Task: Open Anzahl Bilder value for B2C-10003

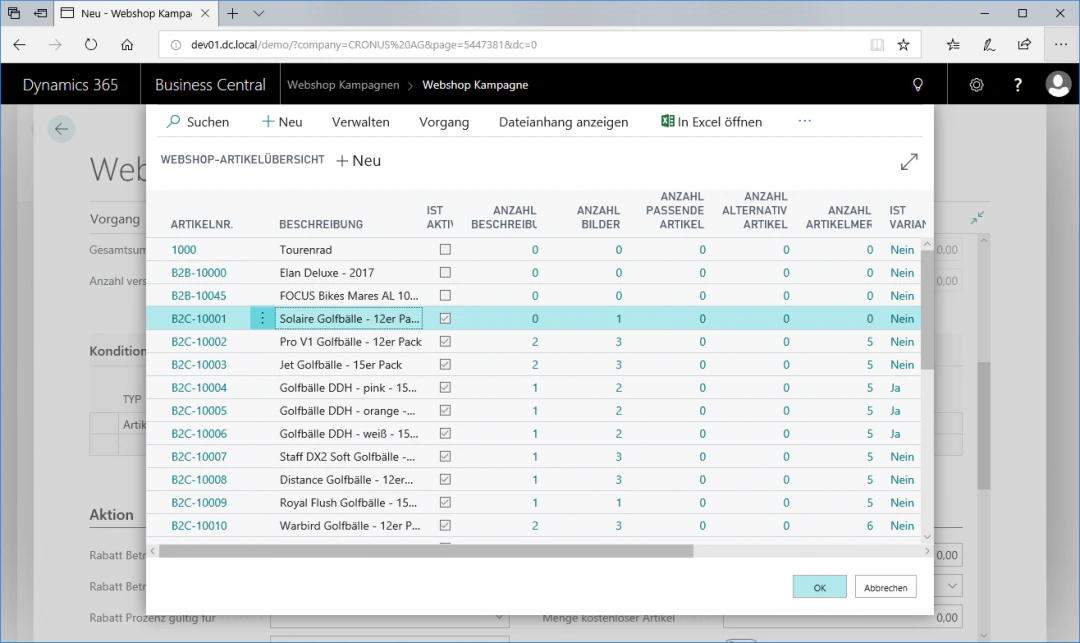Action: point(619,364)
